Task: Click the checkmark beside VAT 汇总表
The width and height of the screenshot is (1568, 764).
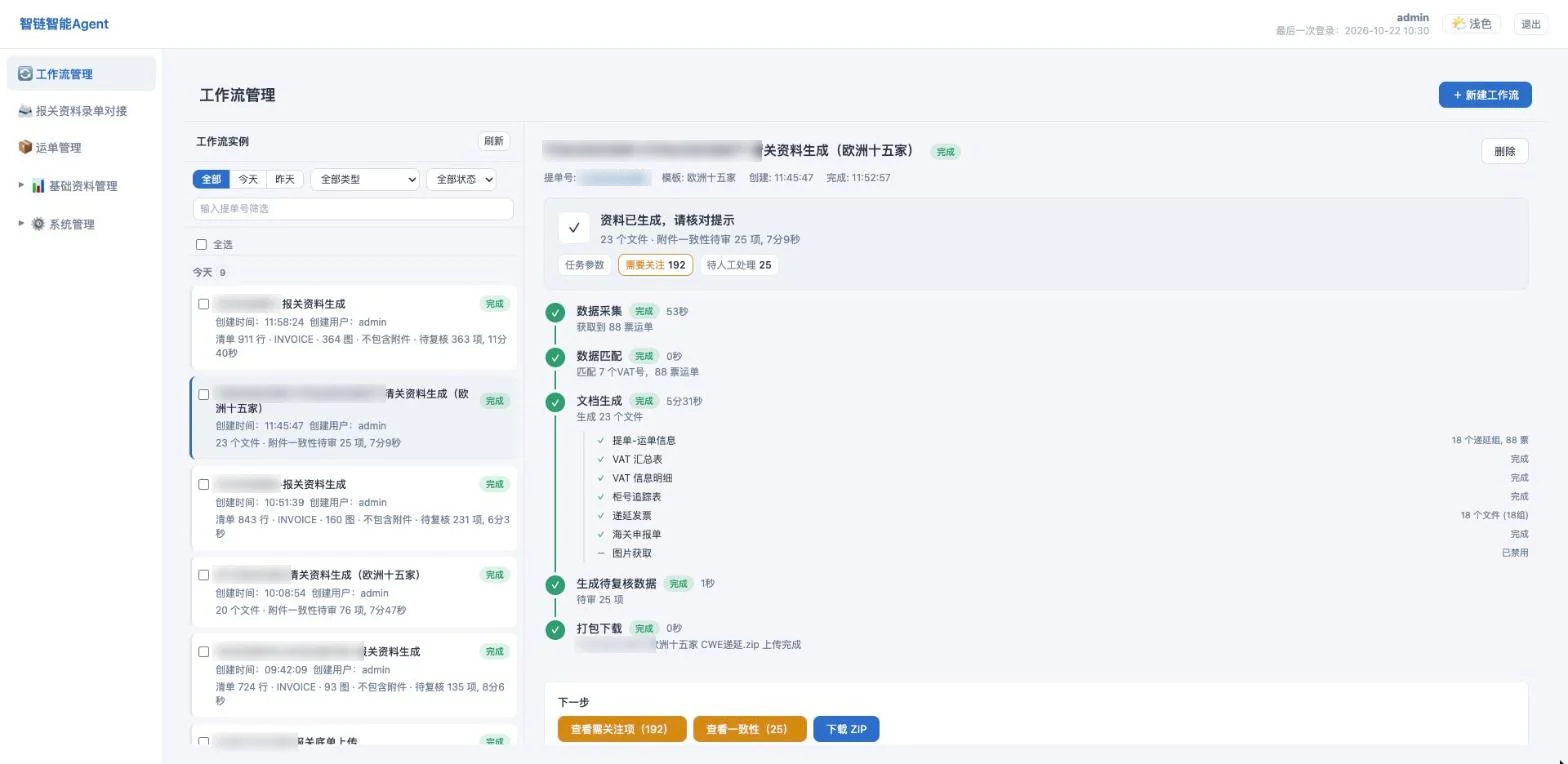Action: coord(601,460)
